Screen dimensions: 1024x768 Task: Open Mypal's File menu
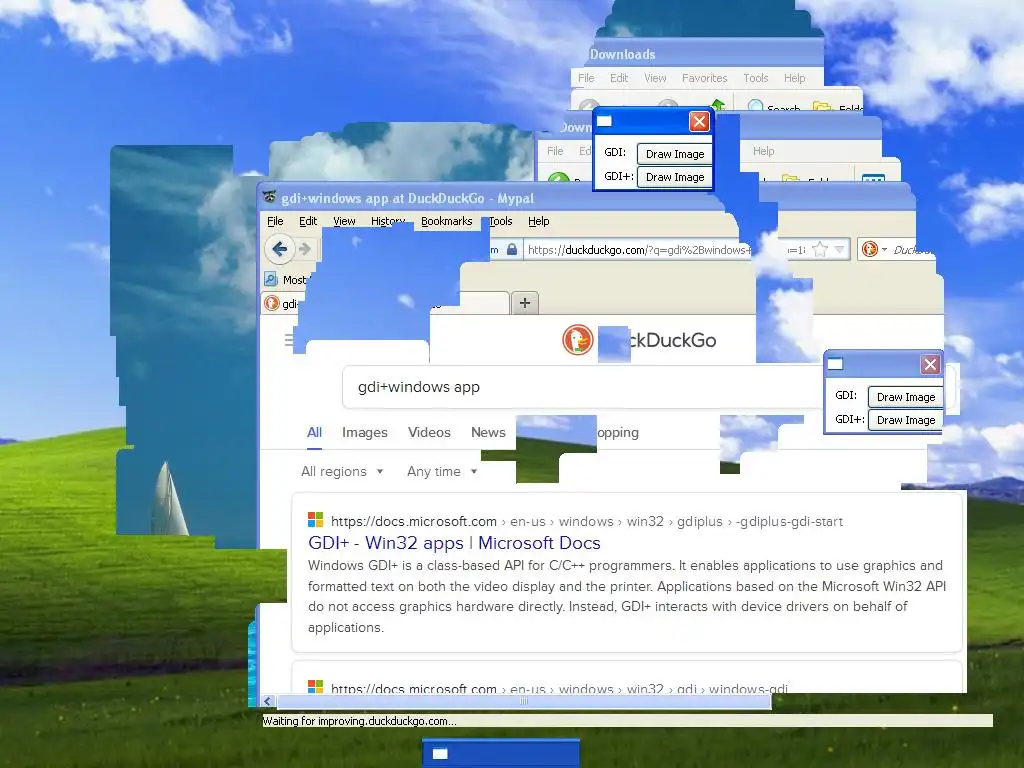point(275,221)
